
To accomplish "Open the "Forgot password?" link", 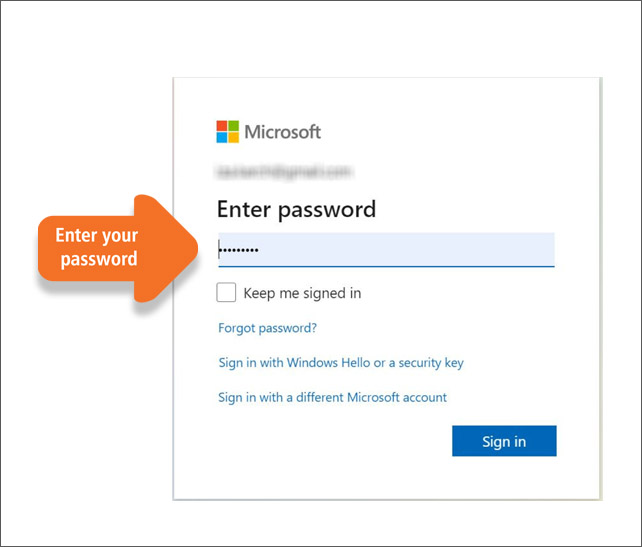I will coord(267,328).
